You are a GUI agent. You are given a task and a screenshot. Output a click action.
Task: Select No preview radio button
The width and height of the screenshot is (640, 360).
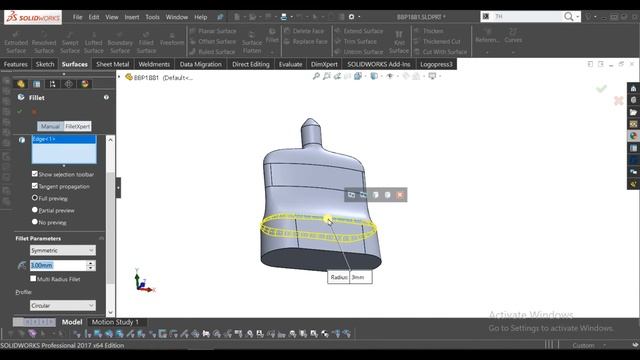[x=35, y=222]
